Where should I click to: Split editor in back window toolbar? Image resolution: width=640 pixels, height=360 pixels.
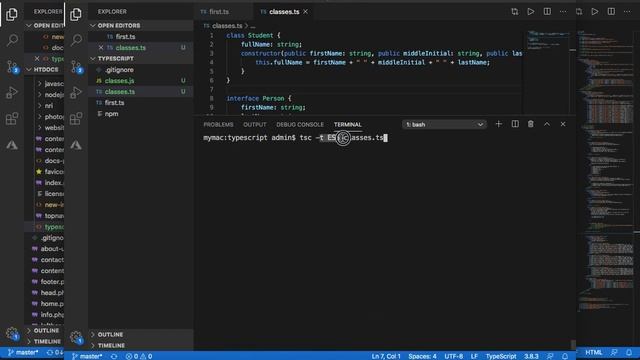click(x=611, y=11)
